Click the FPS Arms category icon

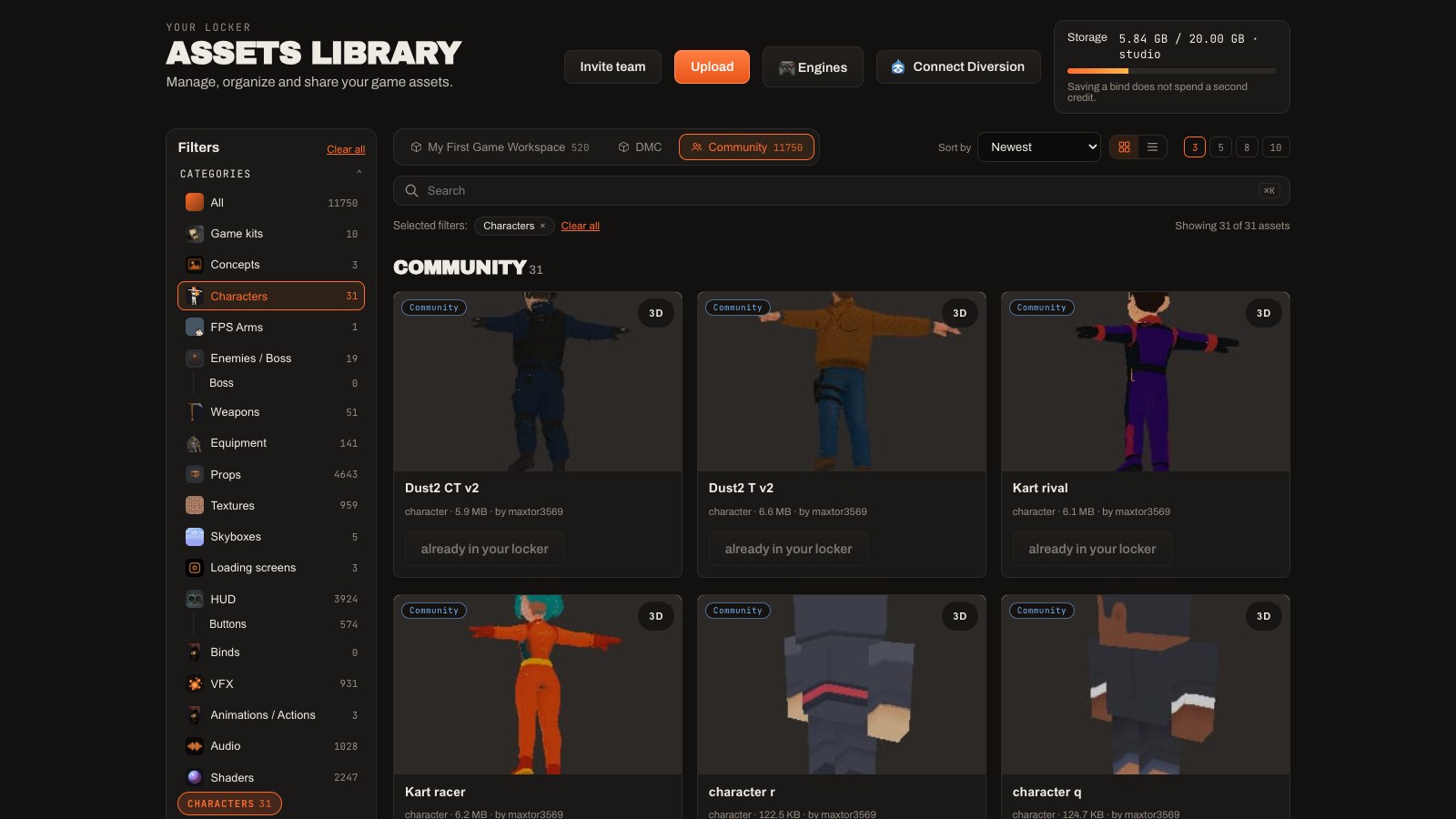click(195, 327)
